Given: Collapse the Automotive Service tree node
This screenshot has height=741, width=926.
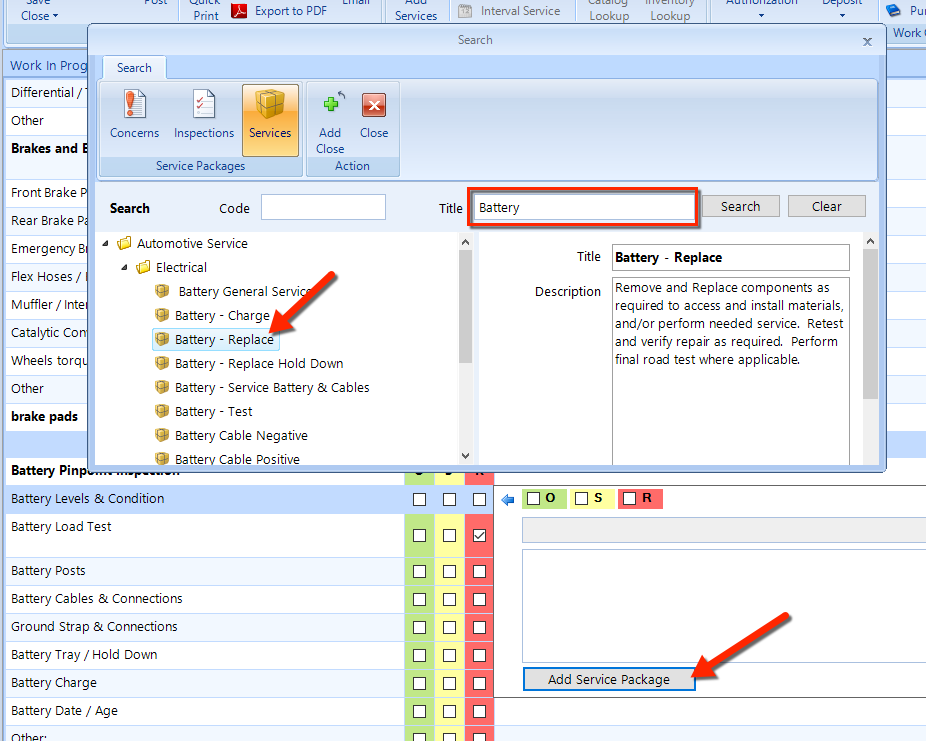Looking at the screenshot, I should click(x=106, y=243).
